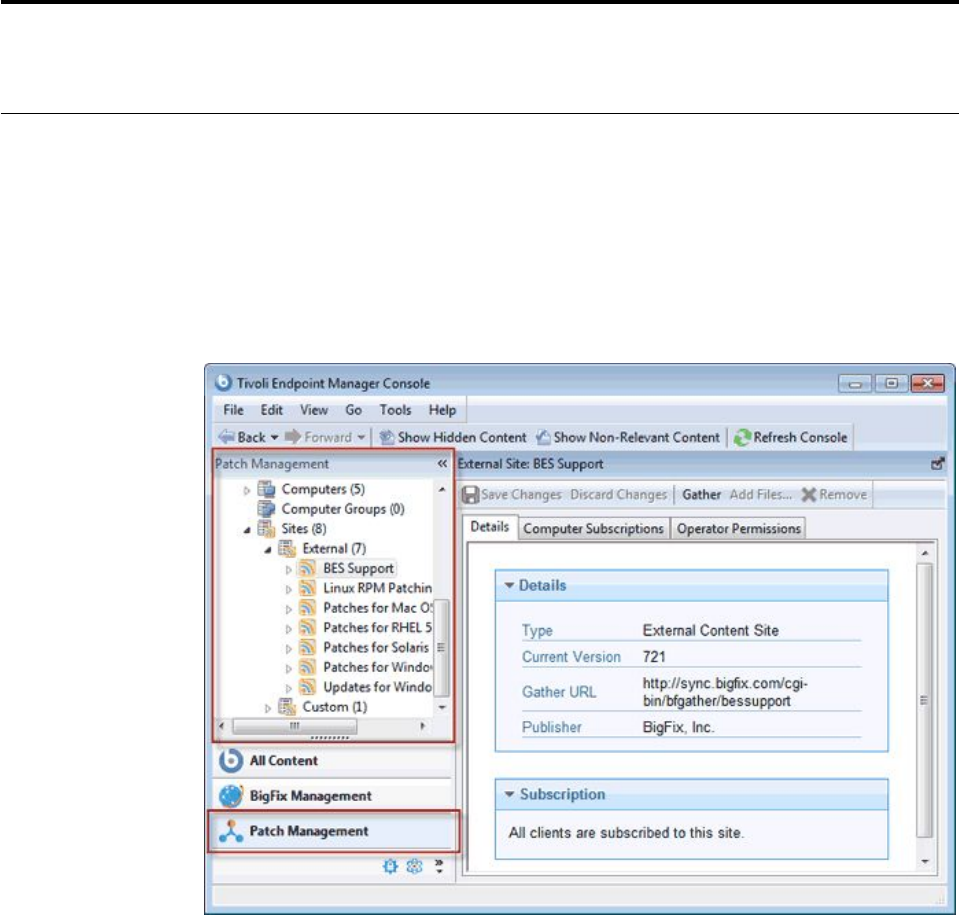Screen dimensions: 959x915
Task: Open the Go menu
Action: (354, 410)
